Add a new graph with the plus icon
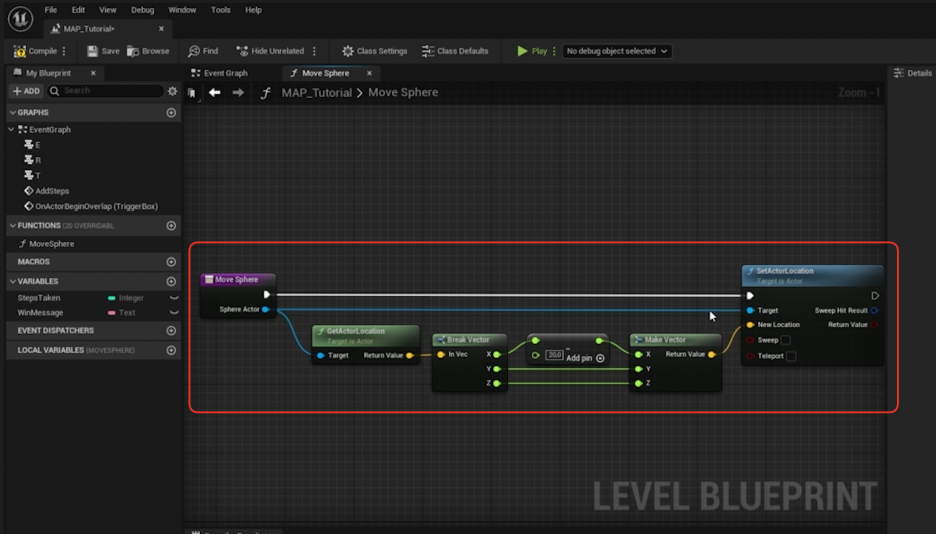This screenshot has width=936, height=534. [x=171, y=113]
